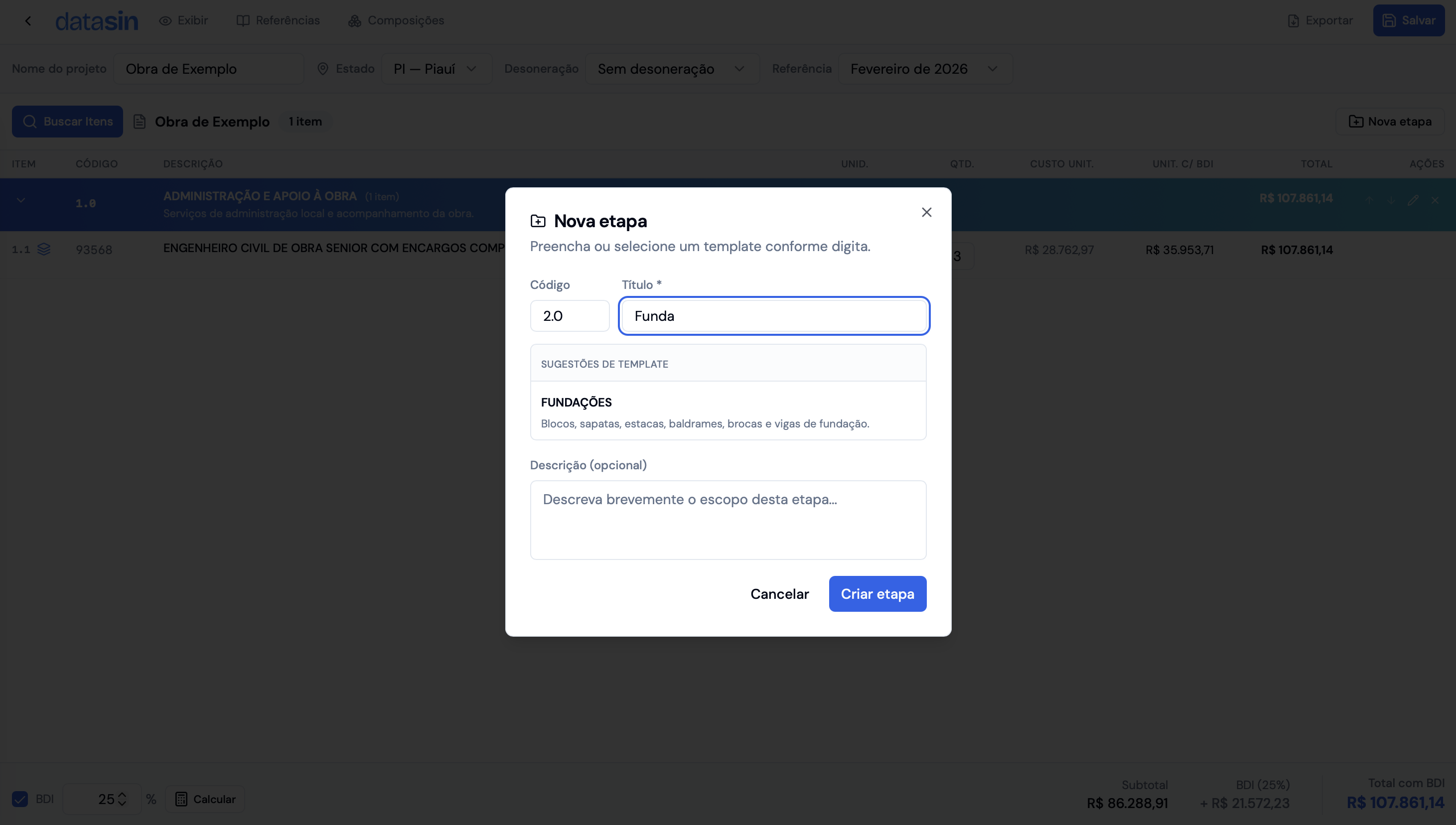The height and width of the screenshot is (825, 1456).
Task: Click the CÓDIGO column header
Action: [97, 164]
